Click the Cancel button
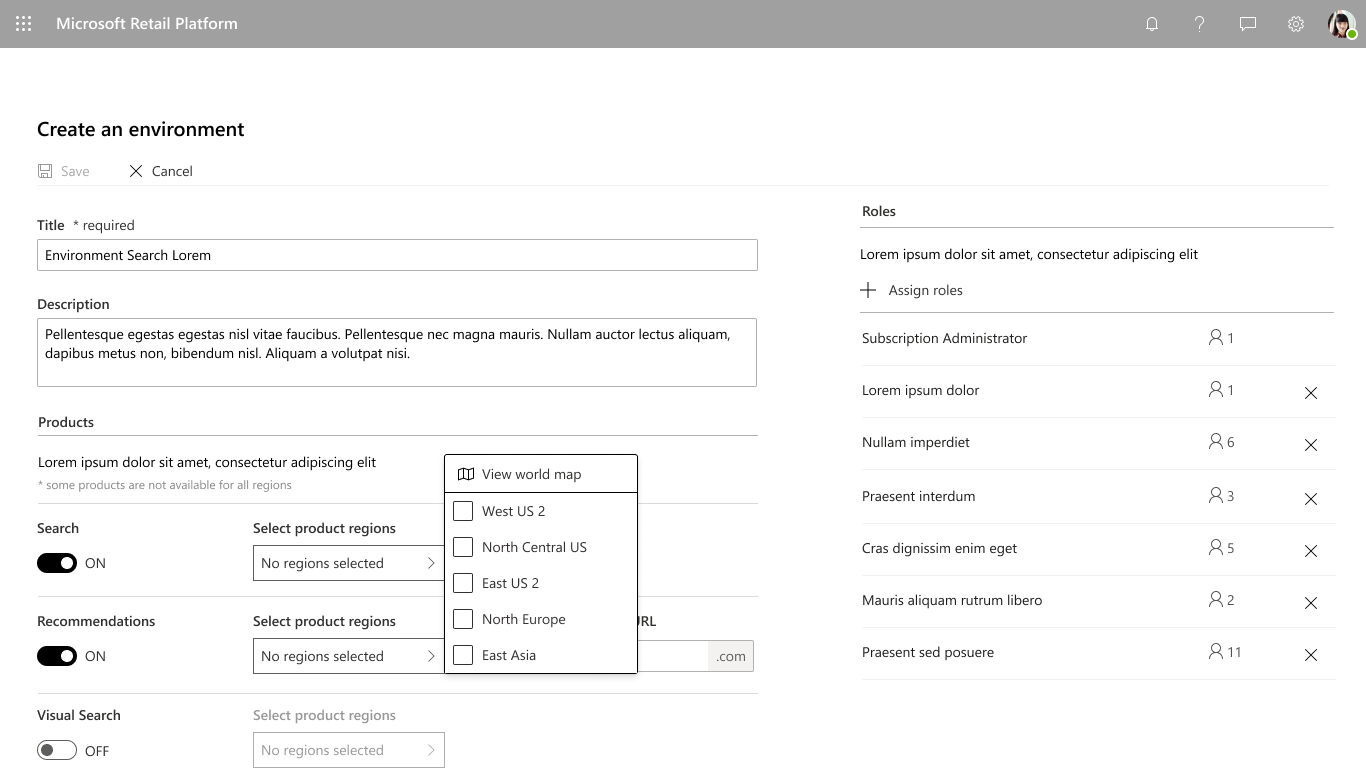Viewport: 1366px width, 768px height. (x=161, y=171)
